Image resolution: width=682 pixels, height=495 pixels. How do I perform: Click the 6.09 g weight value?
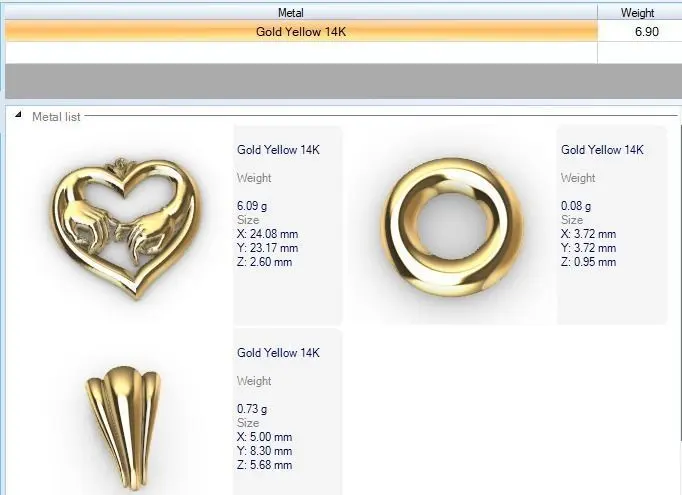(x=252, y=206)
